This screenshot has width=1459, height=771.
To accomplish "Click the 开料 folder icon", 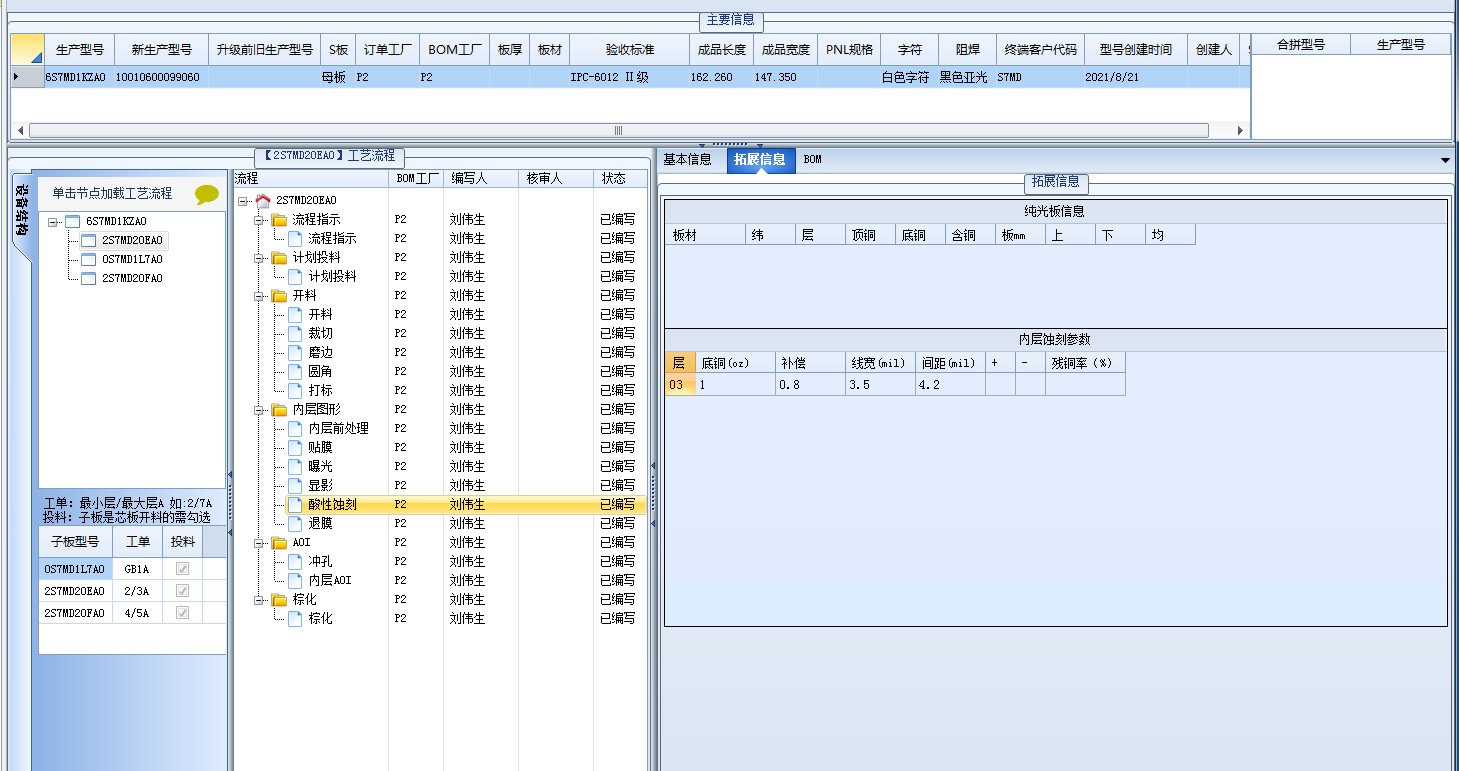I will pos(279,296).
